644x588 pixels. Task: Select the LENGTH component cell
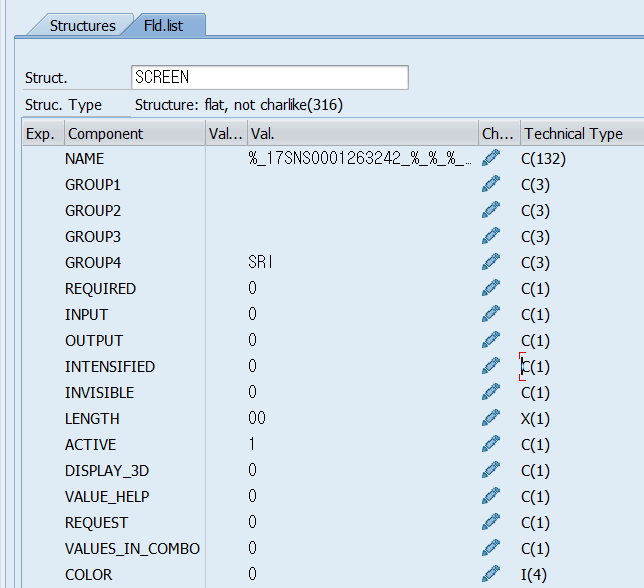[x=135, y=419]
